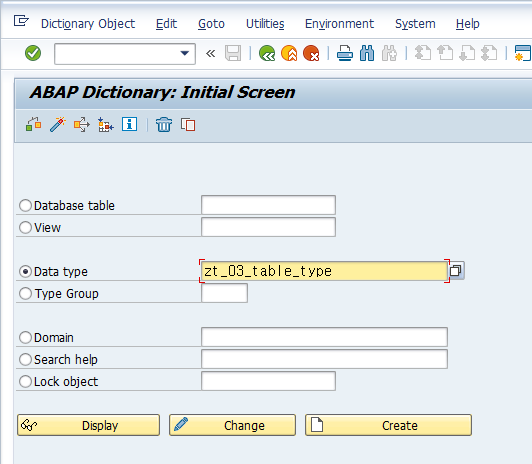Viewport: 532px width, 464px height.
Task: Click the binoculars Find icon
Action: (x=367, y=53)
